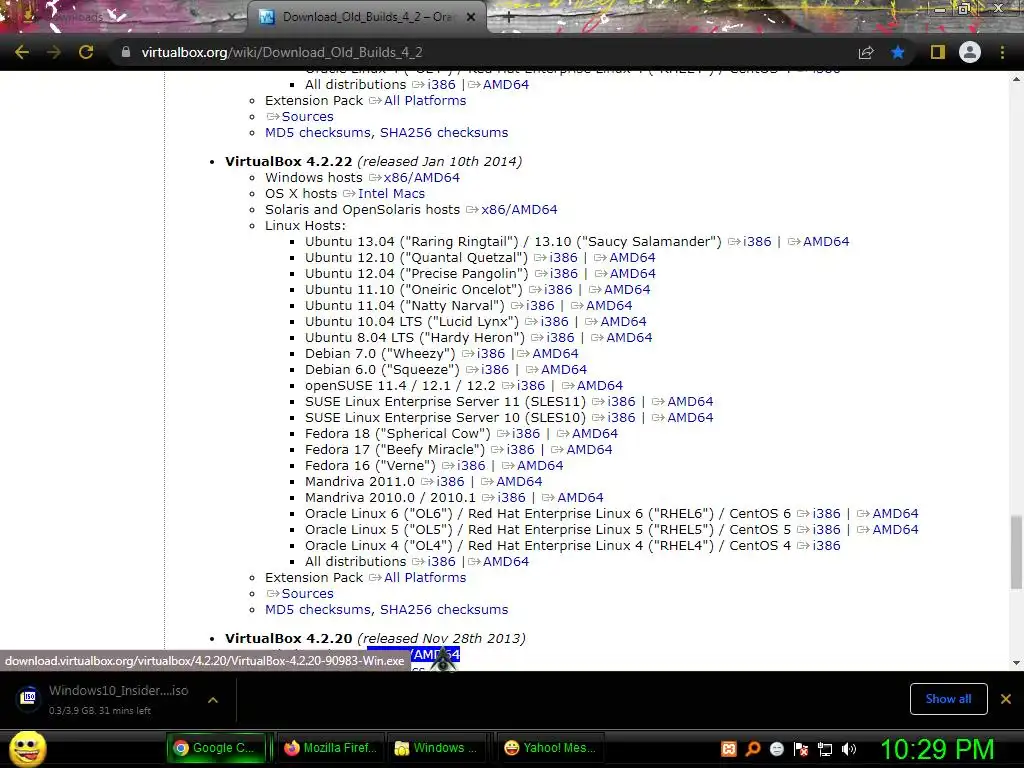Open 4.2.22 Extension Pack All Platforms link
1024x768 pixels.
425,578
